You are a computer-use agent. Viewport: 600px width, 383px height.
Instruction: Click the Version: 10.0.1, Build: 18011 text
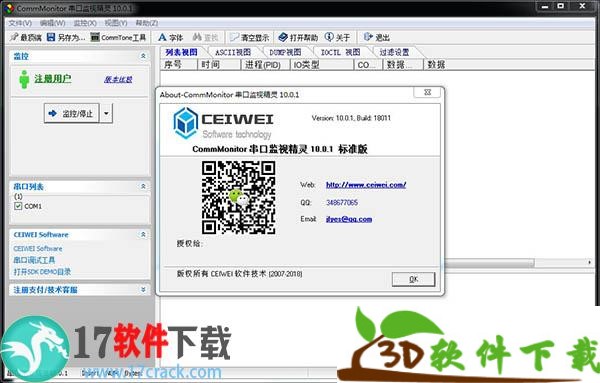pyautogui.click(x=351, y=118)
